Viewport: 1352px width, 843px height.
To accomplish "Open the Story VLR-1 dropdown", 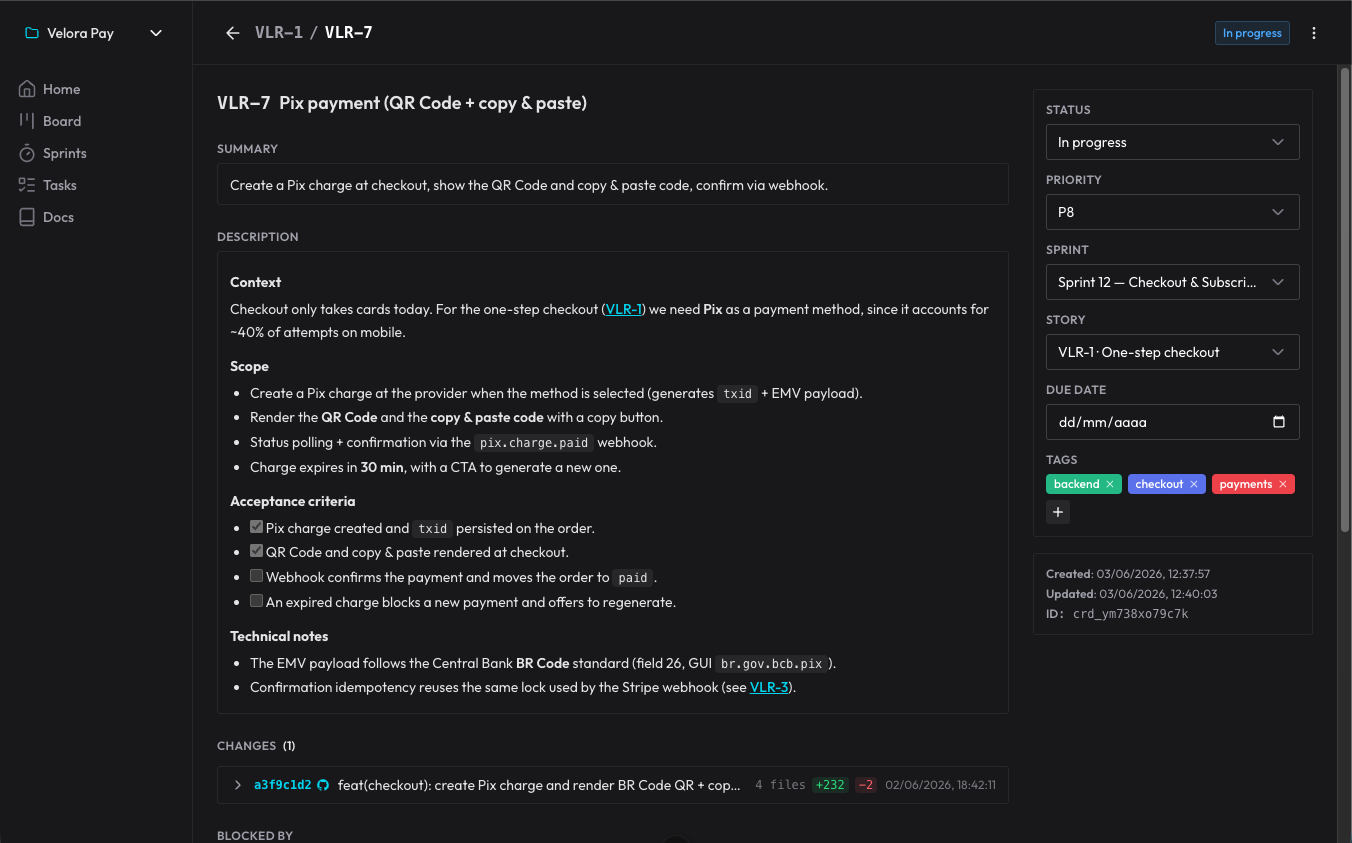I will (x=1173, y=352).
